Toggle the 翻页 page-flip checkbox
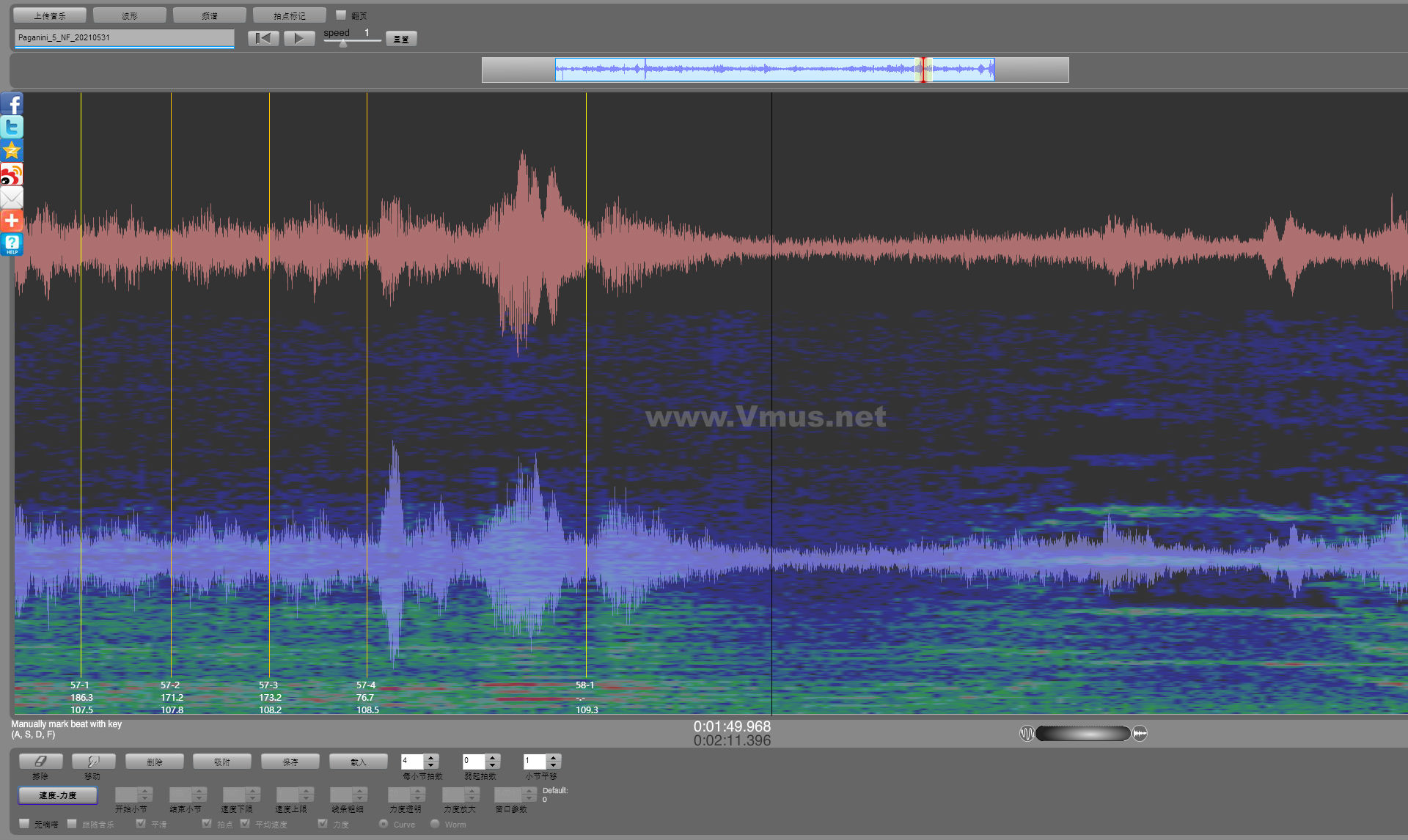Viewport: 1408px width, 840px height. [341, 15]
